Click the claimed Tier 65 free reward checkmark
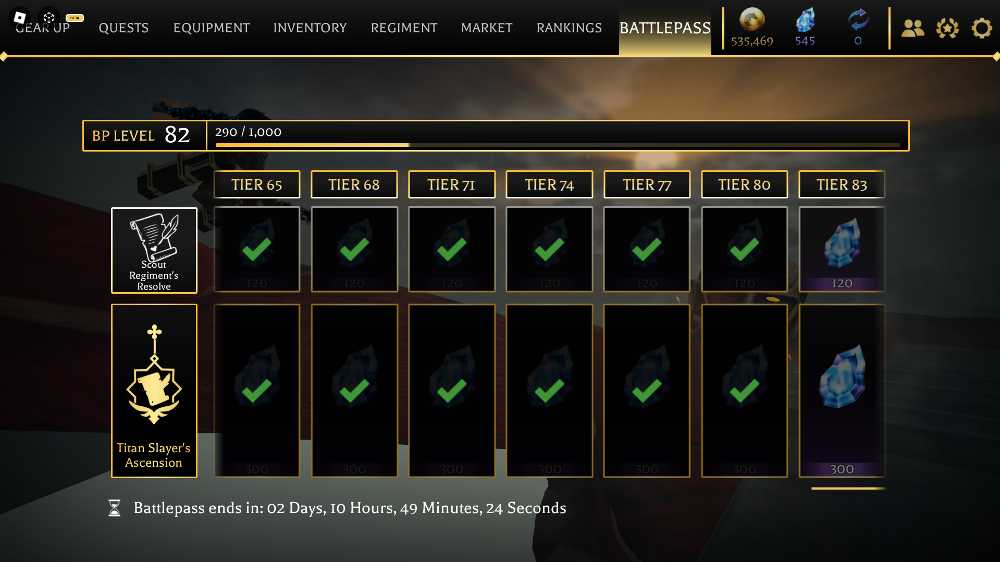Image resolution: width=1000 pixels, height=562 pixels. click(x=256, y=249)
